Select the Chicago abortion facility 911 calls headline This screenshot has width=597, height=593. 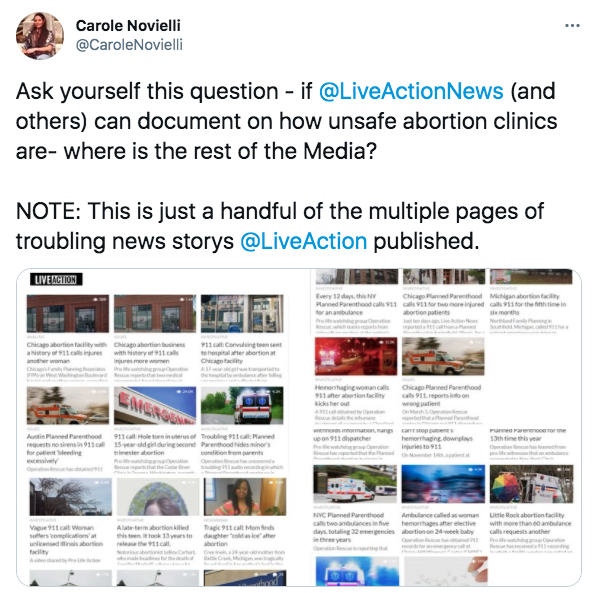click(67, 353)
